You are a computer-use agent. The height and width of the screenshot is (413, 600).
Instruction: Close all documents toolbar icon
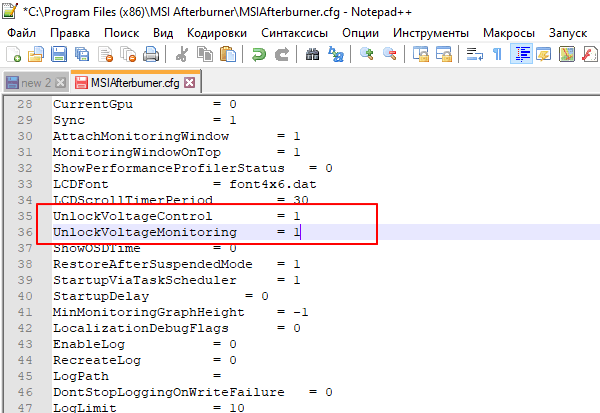(128, 54)
